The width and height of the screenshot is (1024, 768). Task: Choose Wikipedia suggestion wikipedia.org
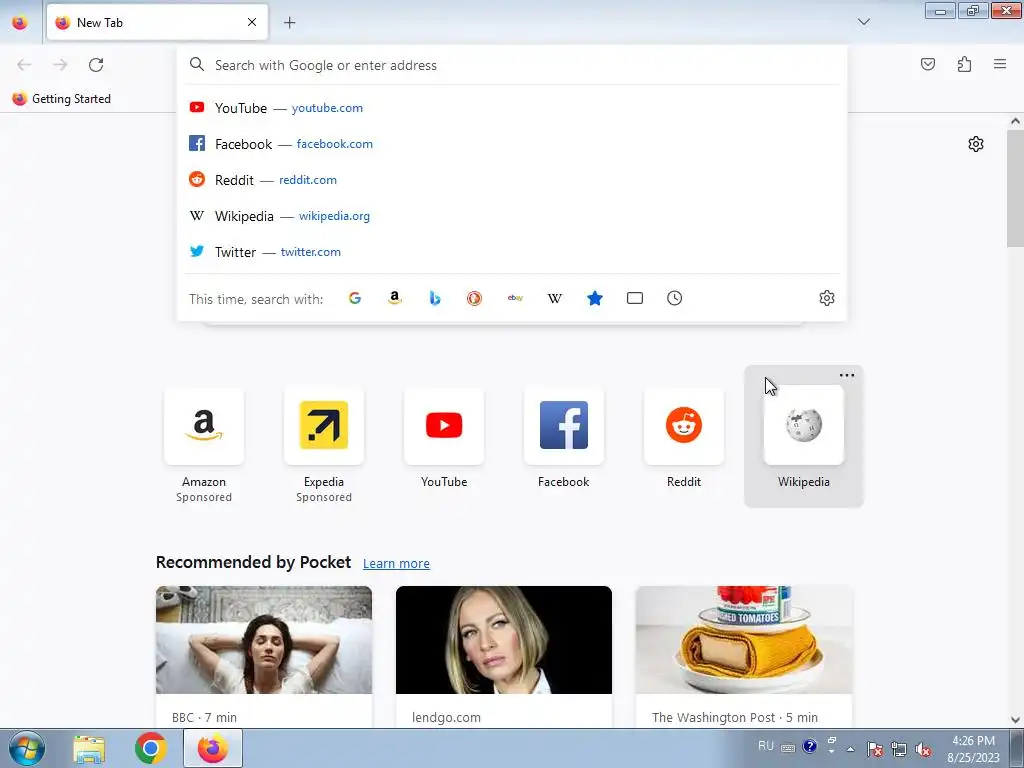pyautogui.click(x=512, y=216)
